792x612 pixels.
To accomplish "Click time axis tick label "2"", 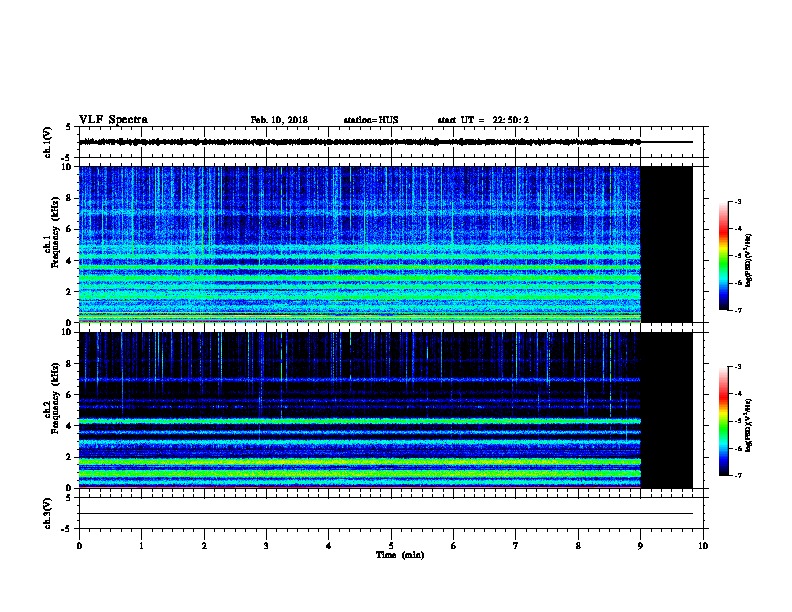I will (x=204, y=546).
